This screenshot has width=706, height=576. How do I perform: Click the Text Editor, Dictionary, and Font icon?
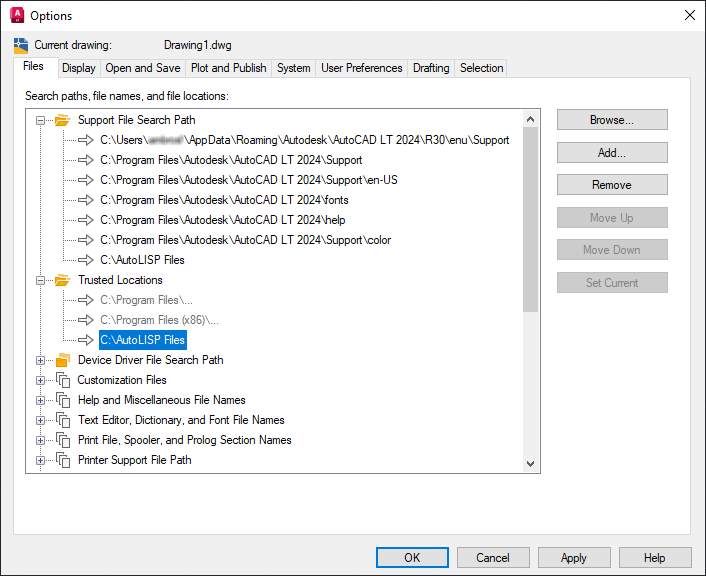63,420
